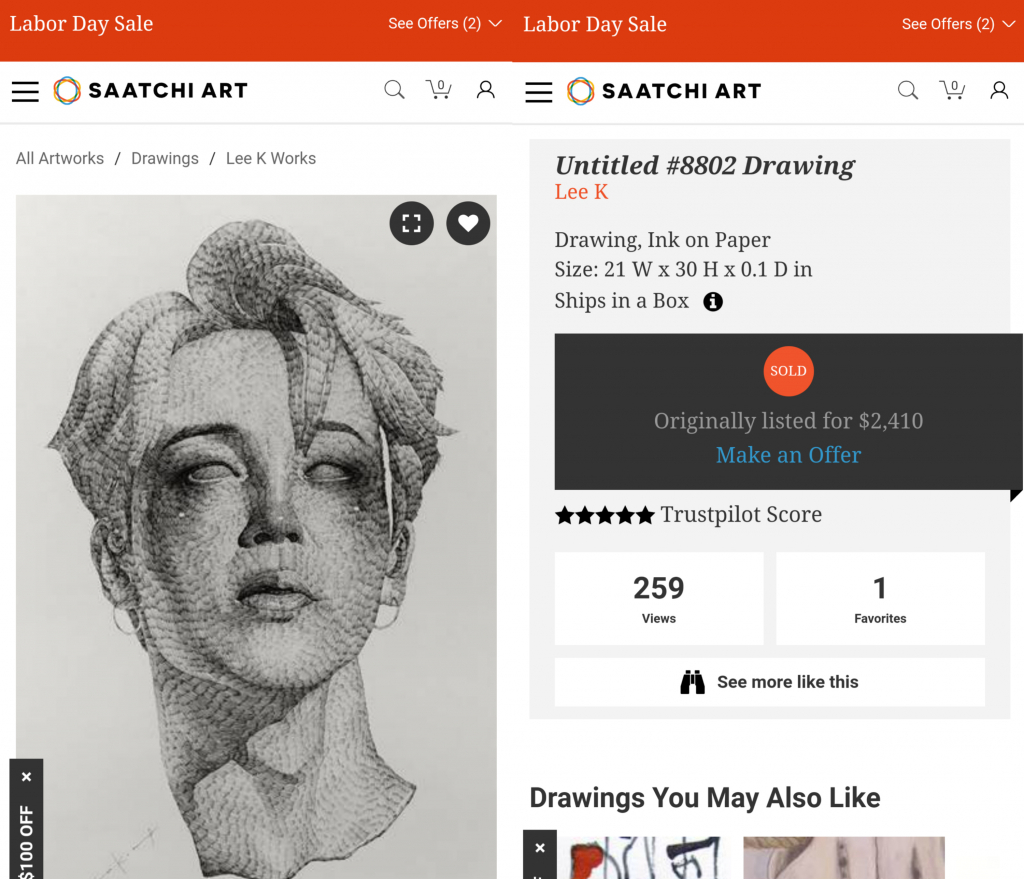Expand artwork image to fullscreen view

(411, 223)
